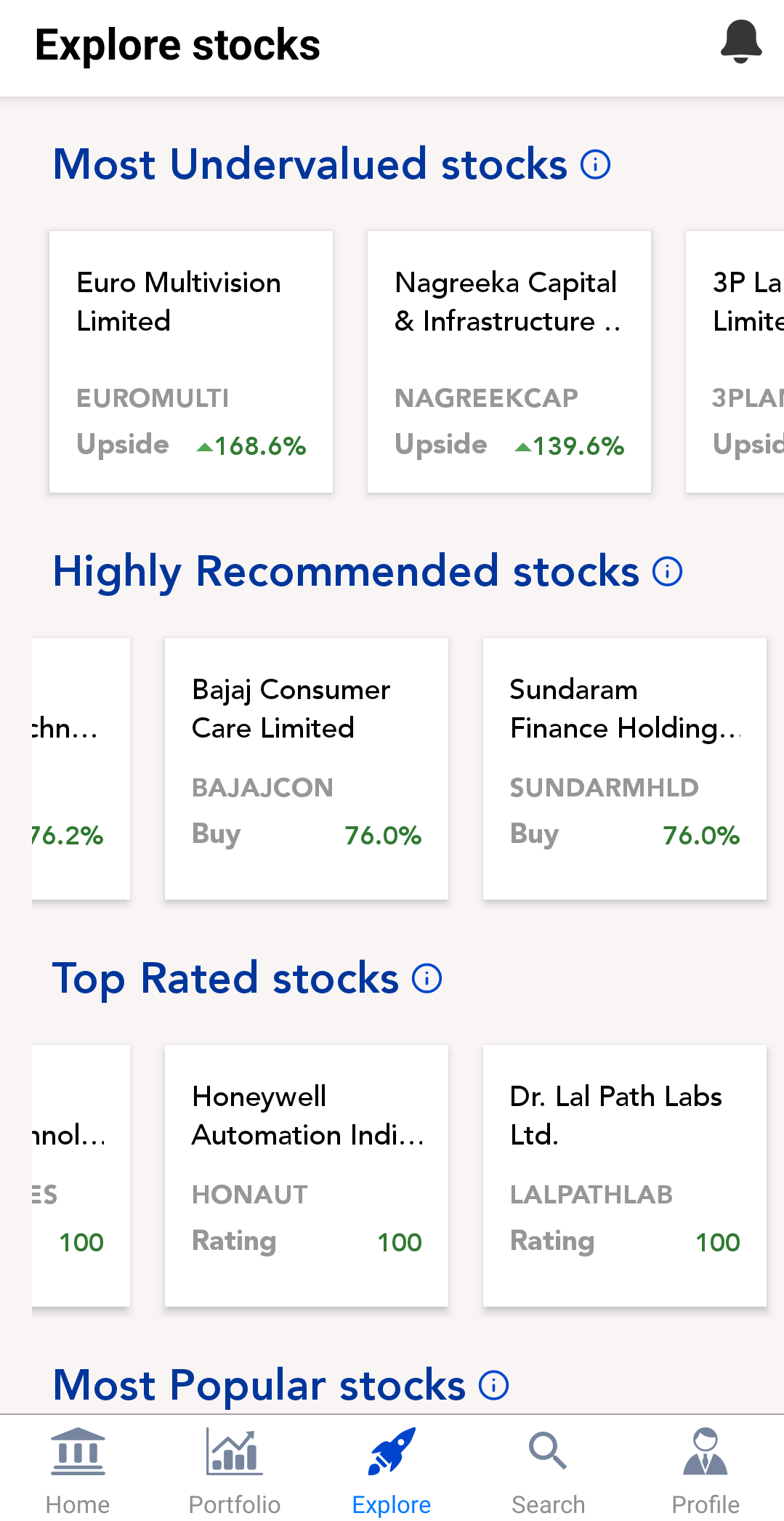Show info for Top Rated stocks
Viewport: 784px width, 1521px height.
[x=427, y=978]
